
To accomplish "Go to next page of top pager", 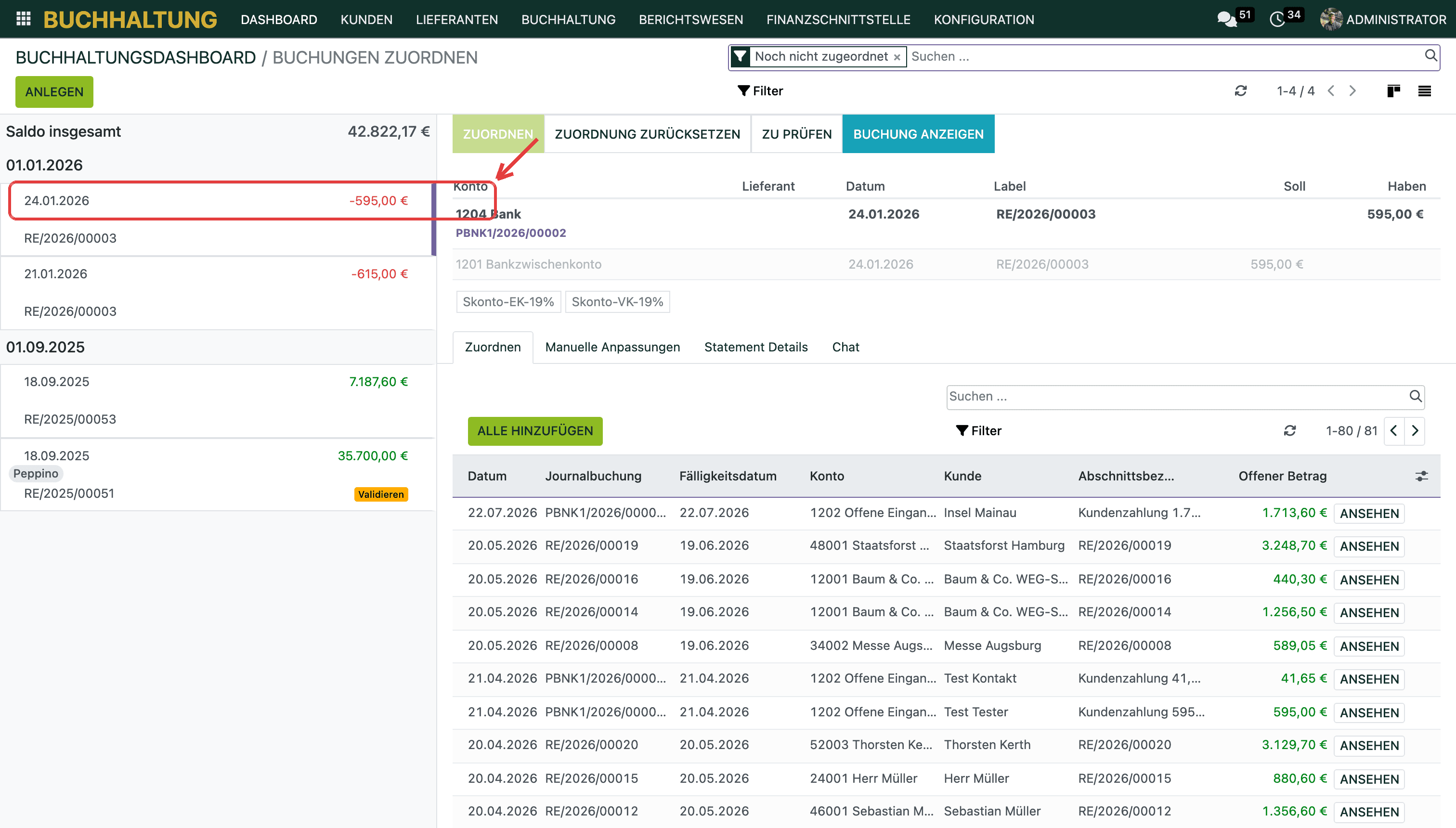I will tap(1352, 91).
